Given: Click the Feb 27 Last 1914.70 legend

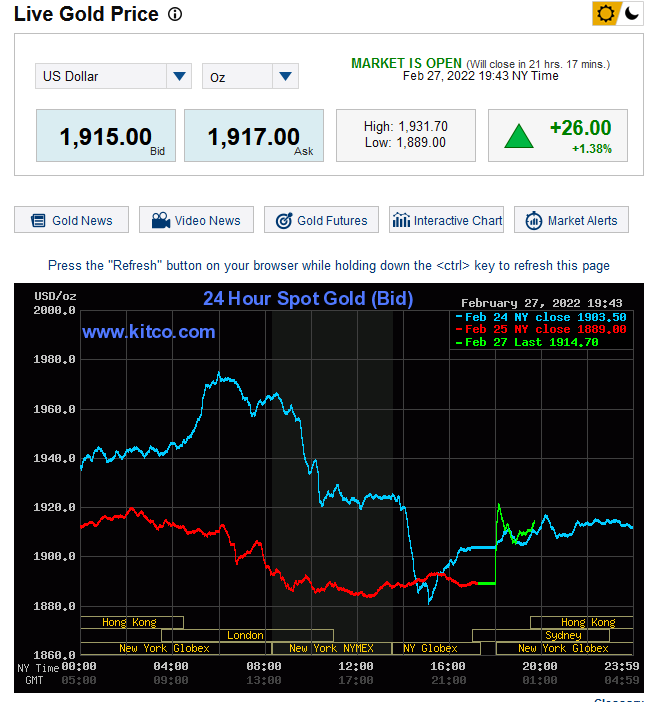Looking at the screenshot, I should click(x=527, y=342).
